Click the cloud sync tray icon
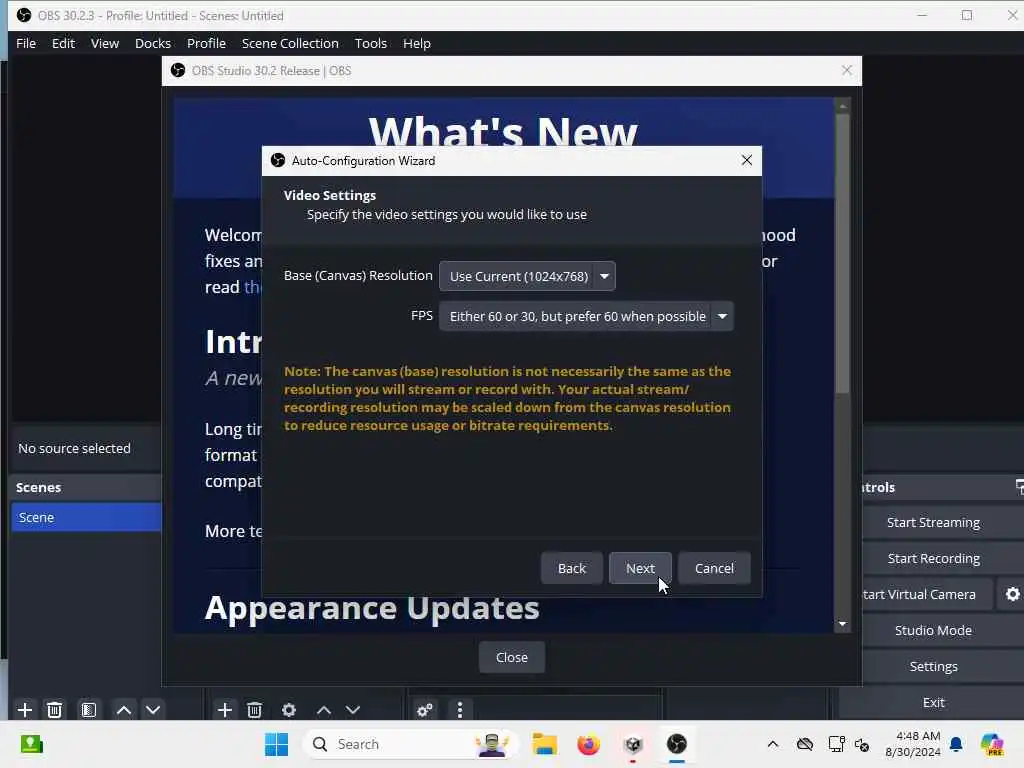Viewport: 1024px width, 768px height. (805, 744)
